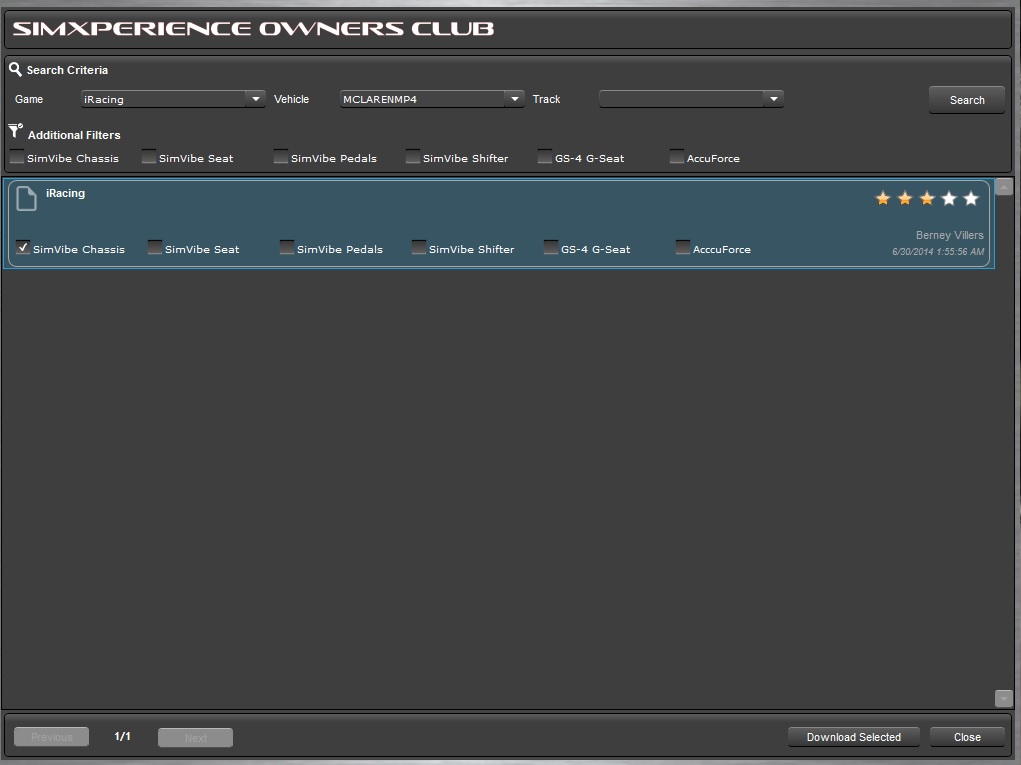Click Download Selected button
The width and height of the screenshot is (1021, 765).
coord(854,737)
